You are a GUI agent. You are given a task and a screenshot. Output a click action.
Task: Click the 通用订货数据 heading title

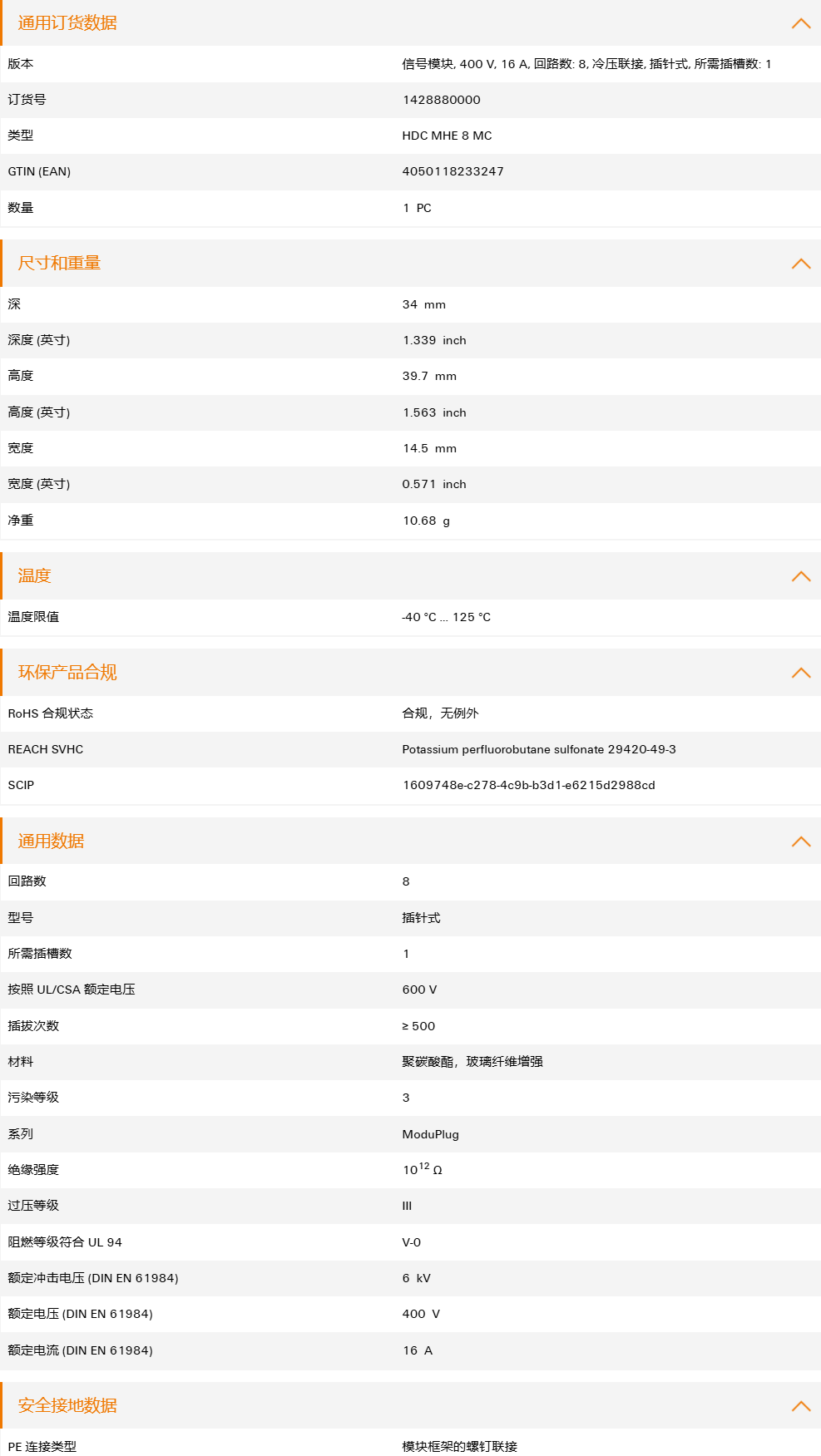(67, 23)
